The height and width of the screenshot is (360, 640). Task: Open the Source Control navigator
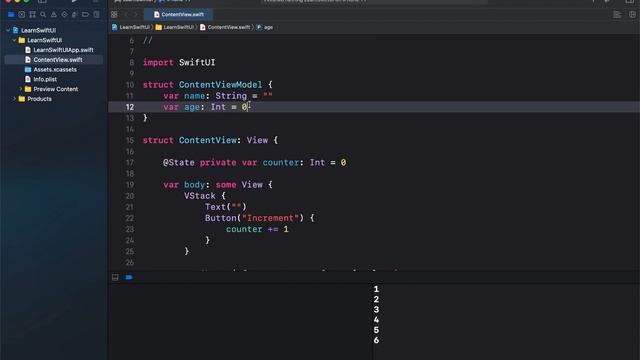pyautogui.click(x=22, y=15)
